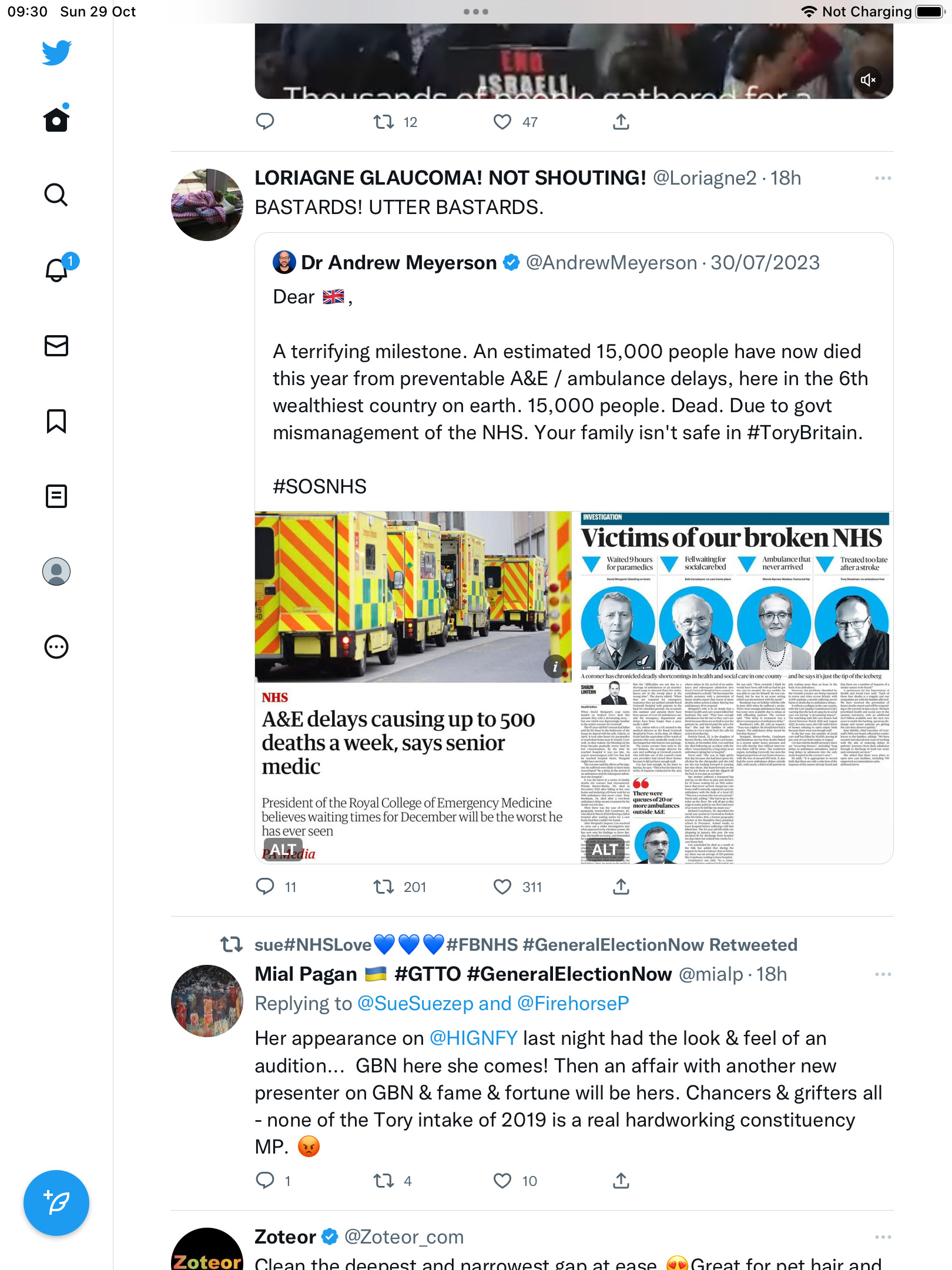Image resolution: width=952 pixels, height=1270 pixels.
Task: Open more options on Mial Pagan tweet
Action: (x=883, y=974)
